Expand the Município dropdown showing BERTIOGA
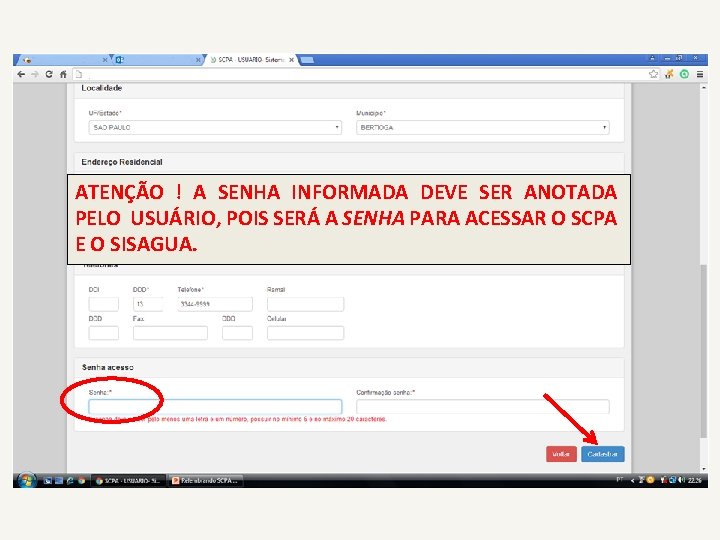This screenshot has width=720, height=540. click(483, 127)
